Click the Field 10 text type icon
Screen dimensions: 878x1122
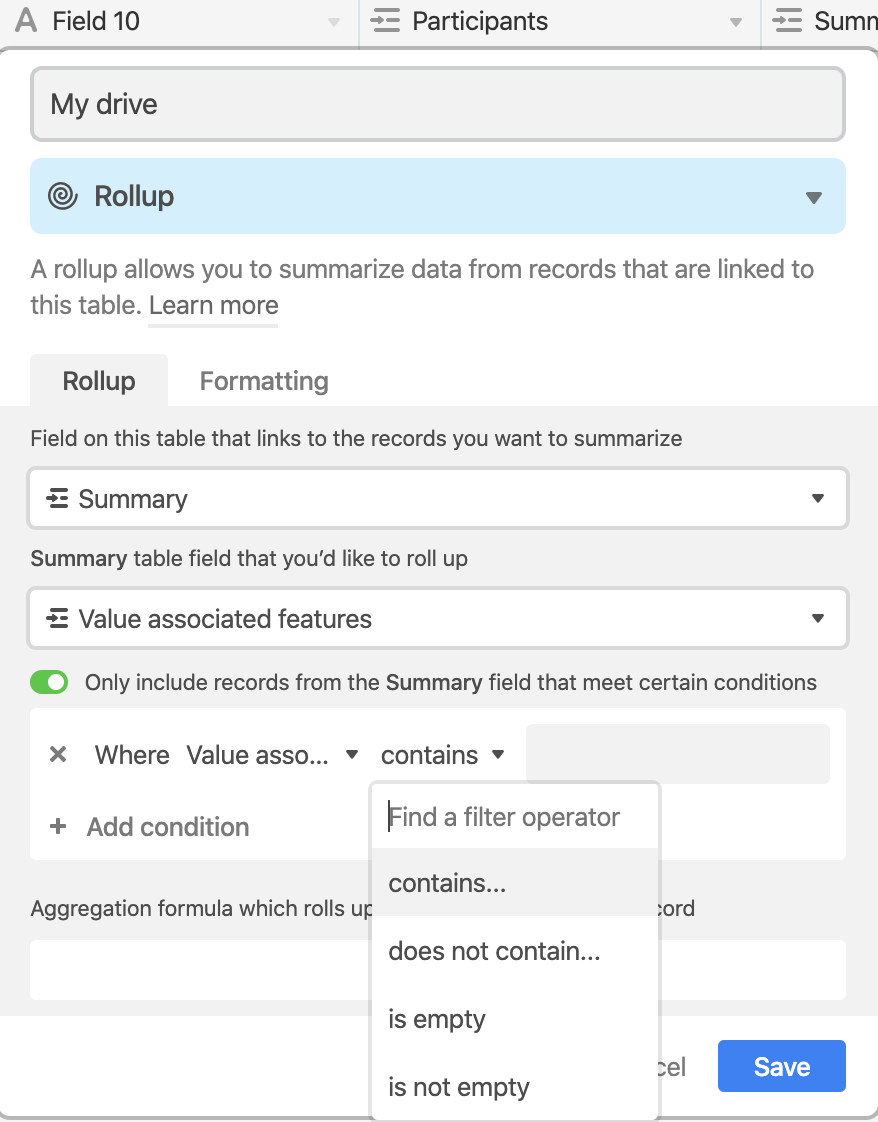tap(26, 21)
